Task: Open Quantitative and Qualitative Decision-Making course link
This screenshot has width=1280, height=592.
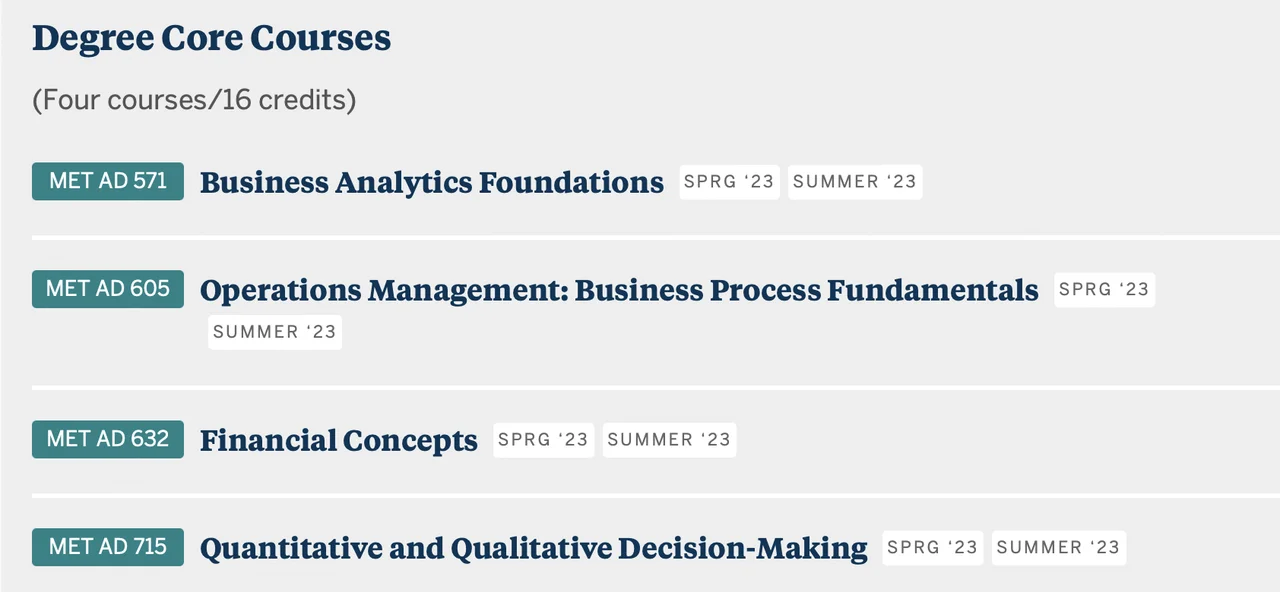Action: pos(534,549)
